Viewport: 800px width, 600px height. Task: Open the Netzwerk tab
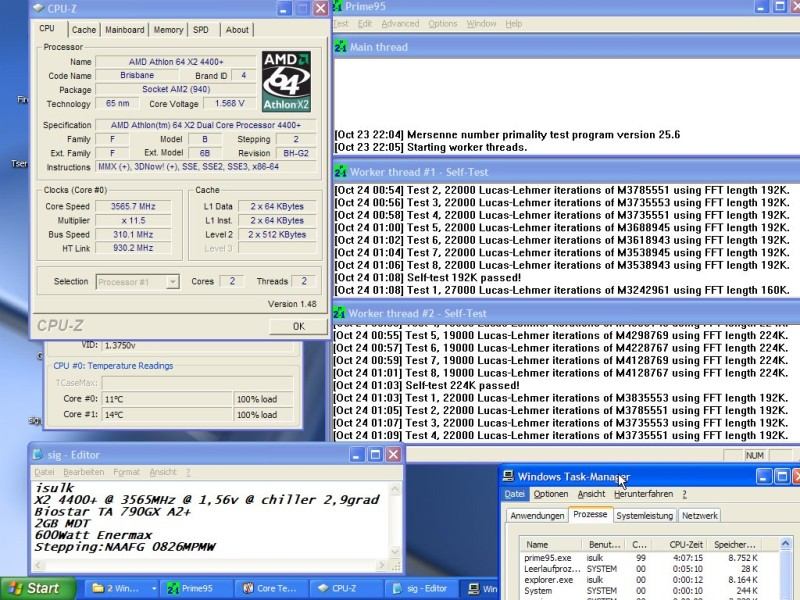pos(699,516)
